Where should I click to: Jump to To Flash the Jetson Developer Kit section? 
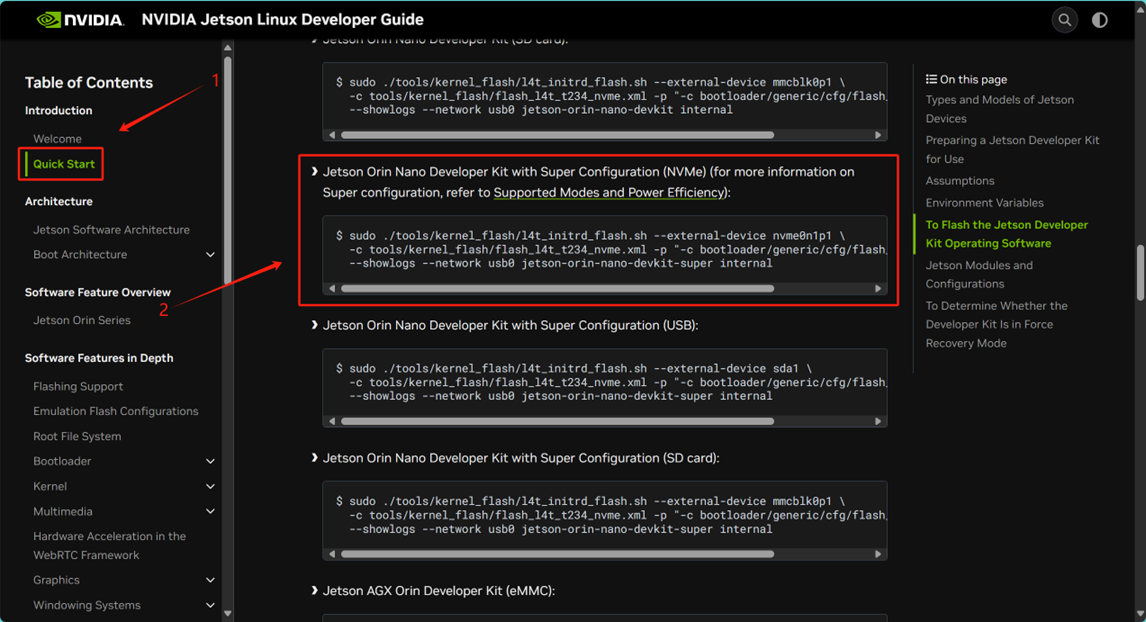point(1006,234)
